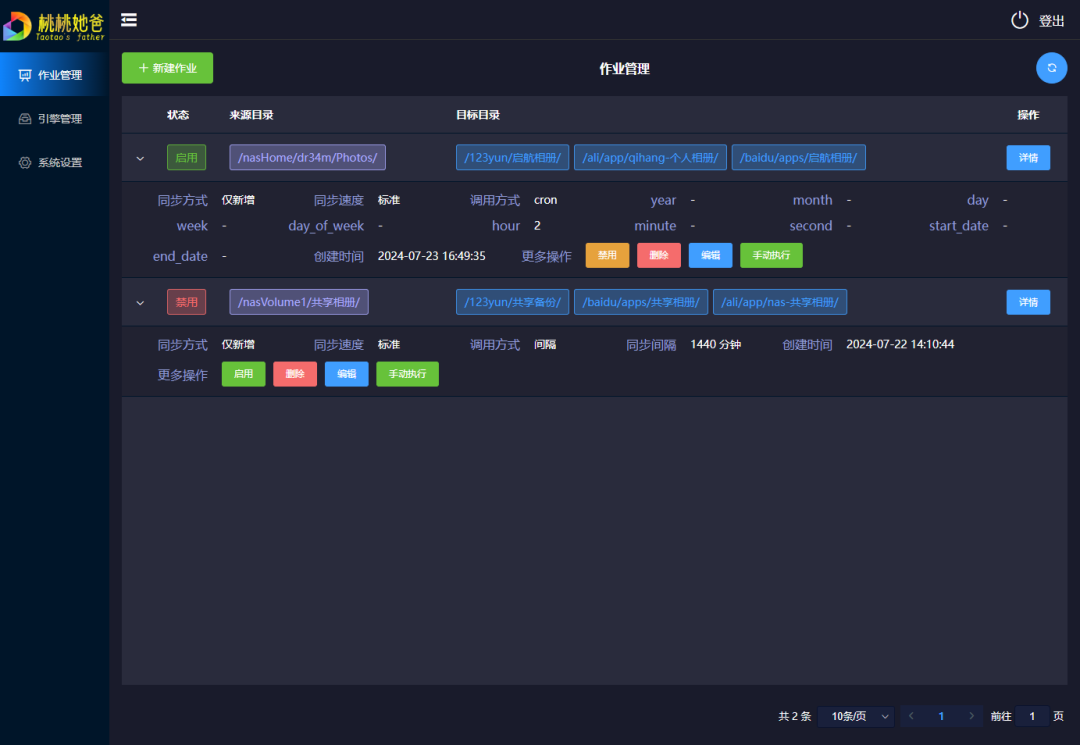Click the engine management sidebar icon
The image size is (1080, 745).
tap(25, 119)
